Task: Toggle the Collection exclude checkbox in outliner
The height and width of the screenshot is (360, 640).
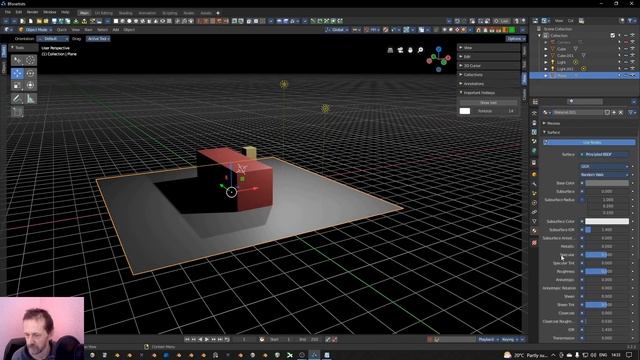Action: click(613, 36)
